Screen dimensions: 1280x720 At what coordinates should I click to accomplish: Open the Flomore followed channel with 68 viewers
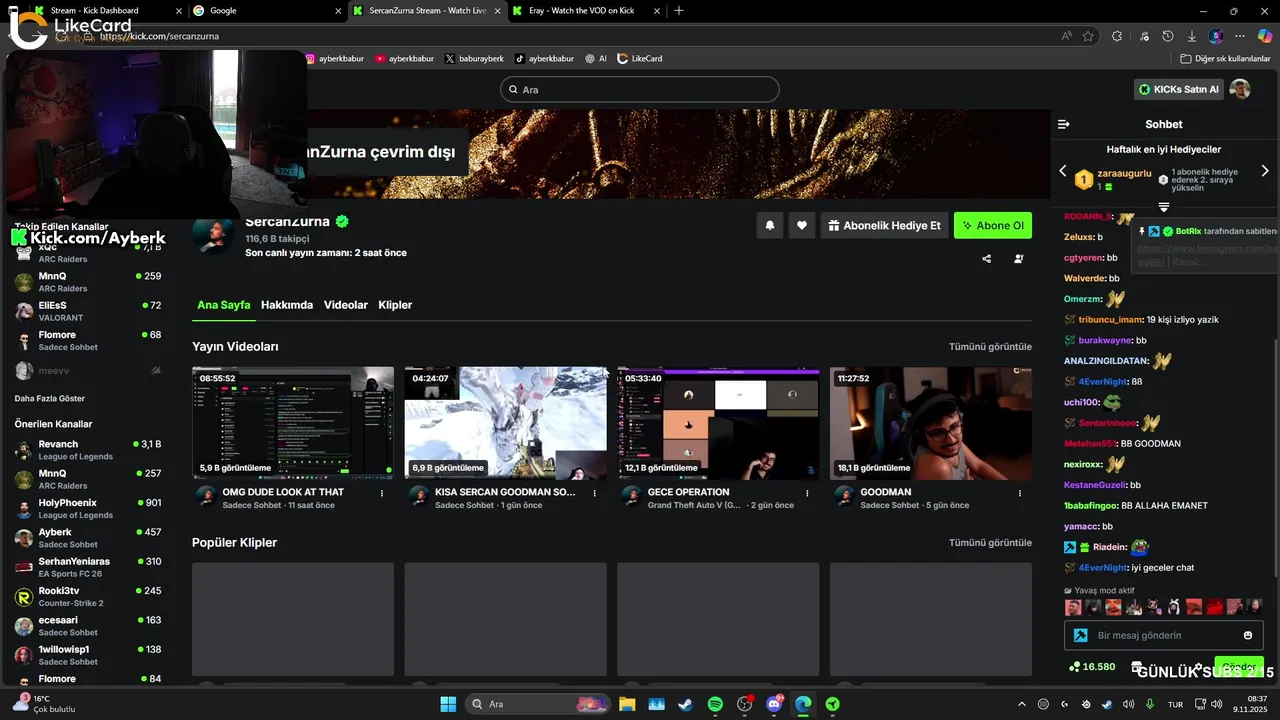(88, 341)
